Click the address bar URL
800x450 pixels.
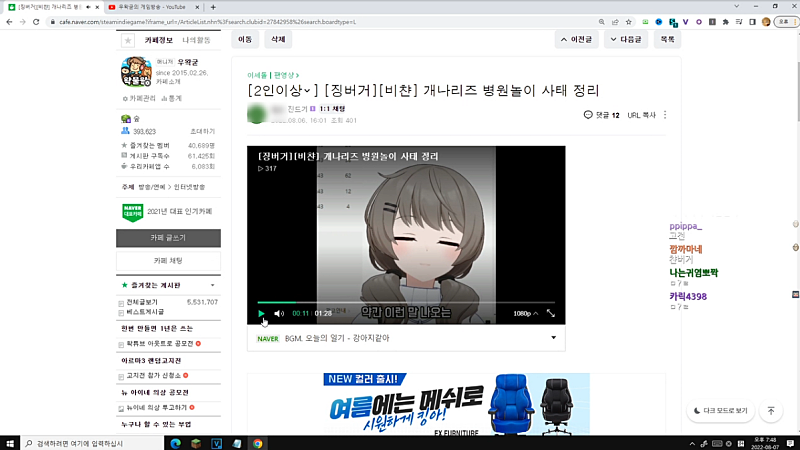[x=208, y=22]
